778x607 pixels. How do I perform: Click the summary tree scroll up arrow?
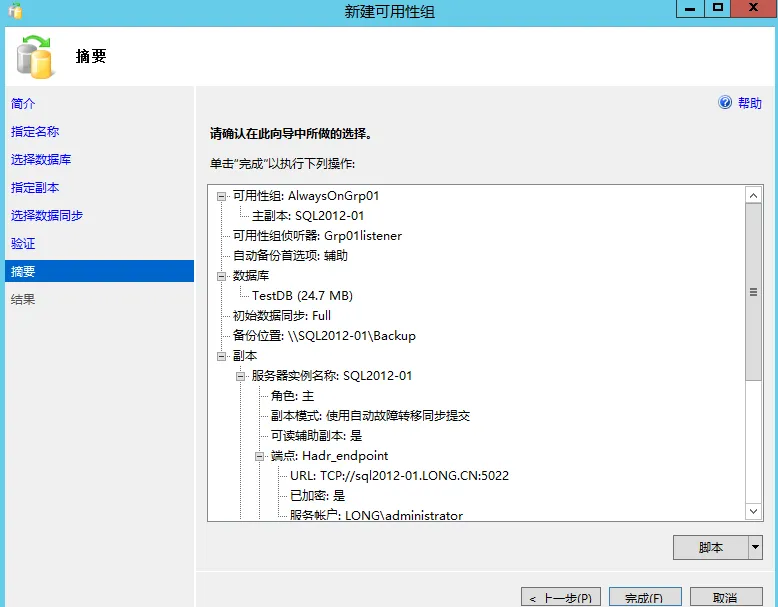tap(753, 195)
